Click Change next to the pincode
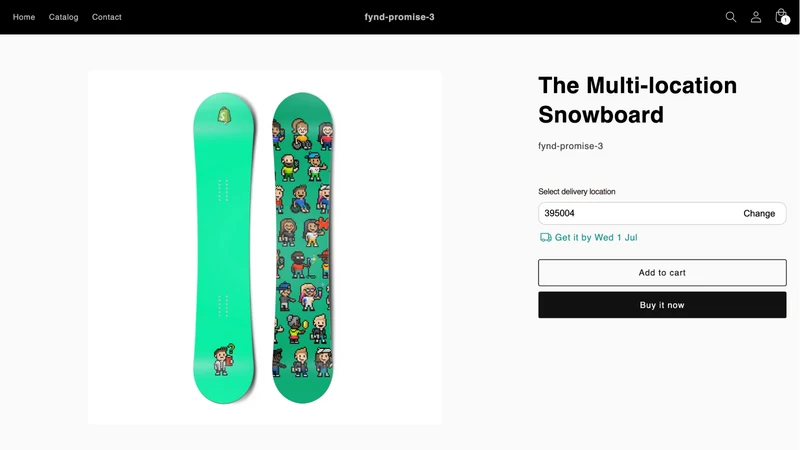This screenshot has width=800, height=450. point(759,213)
